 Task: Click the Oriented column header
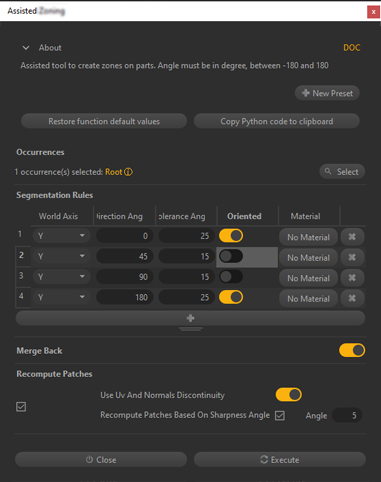[244, 216]
